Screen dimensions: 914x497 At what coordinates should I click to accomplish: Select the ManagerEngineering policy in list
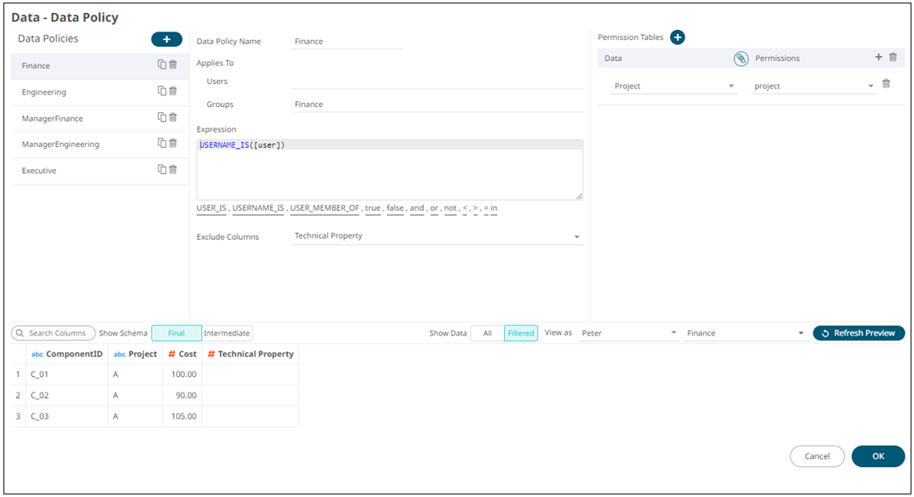pyautogui.click(x=61, y=144)
